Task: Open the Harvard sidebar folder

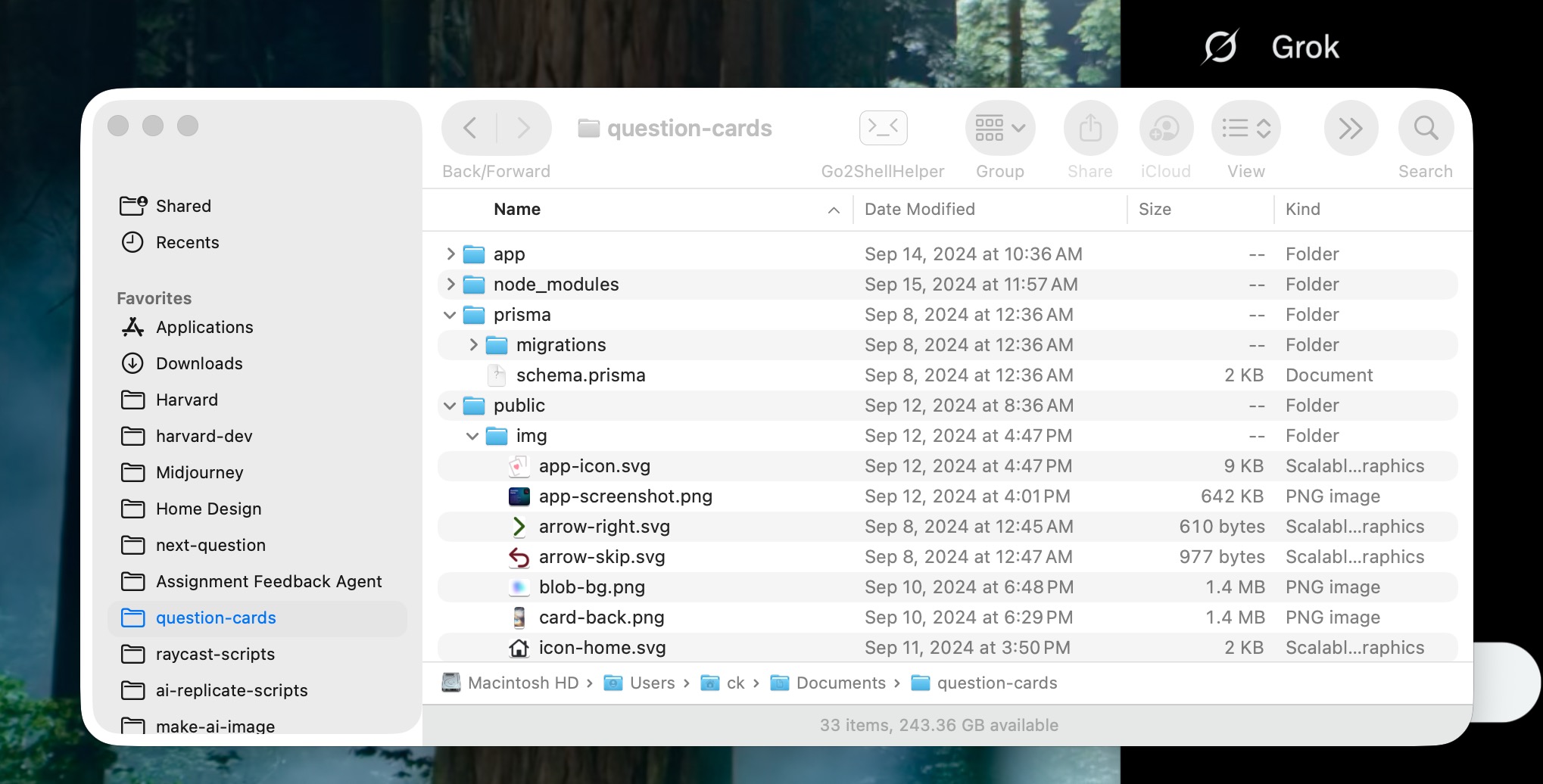Action: coord(257,400)
